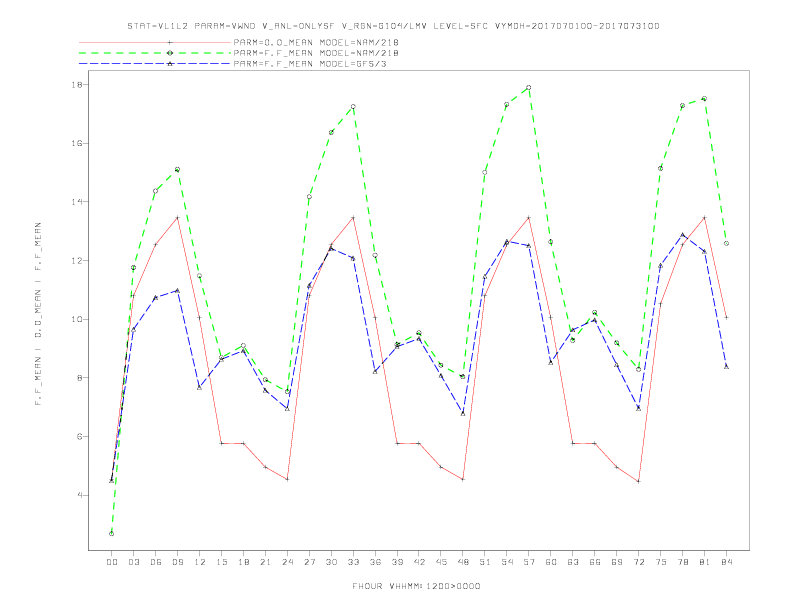Click x-axis tick label 09
The image size is (792, 612).
click(x=177, y=562)
